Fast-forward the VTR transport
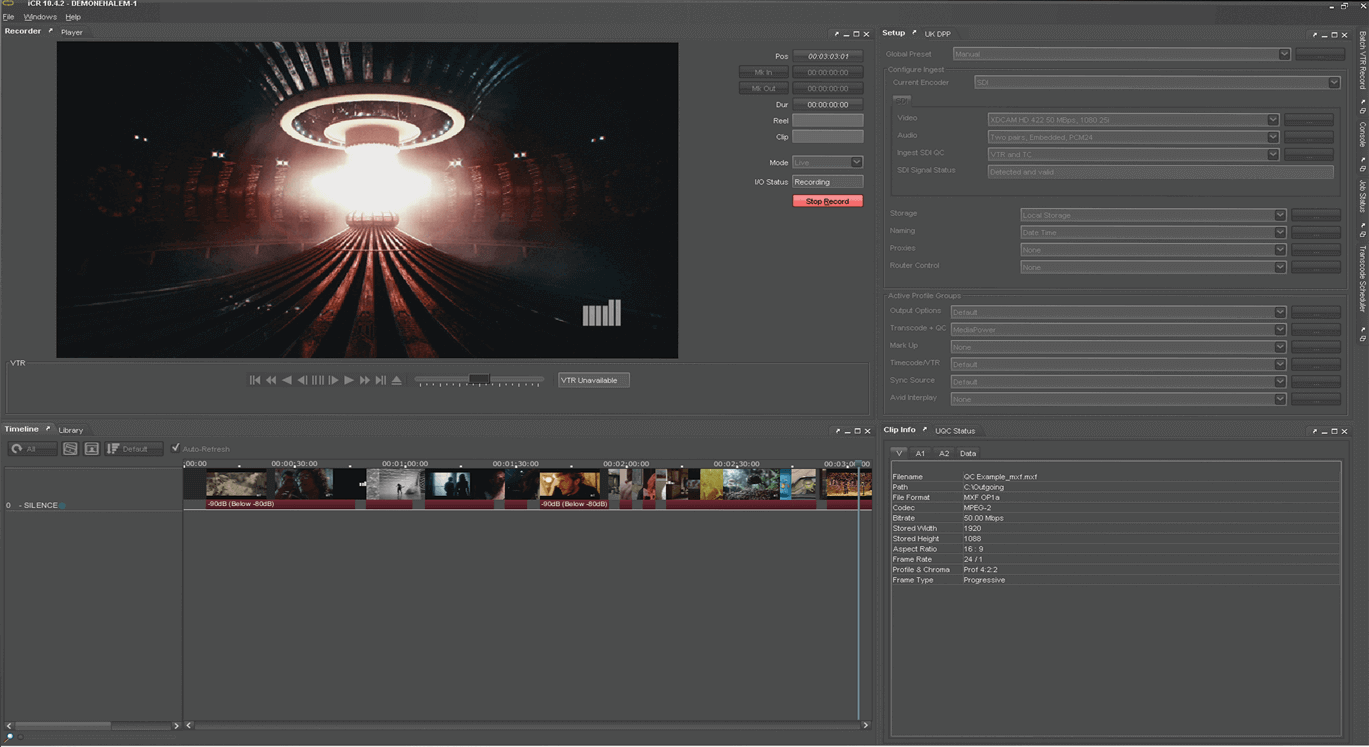Image resolution: width=1369 pixels, height=747 pixels. [x=365, y=380]
